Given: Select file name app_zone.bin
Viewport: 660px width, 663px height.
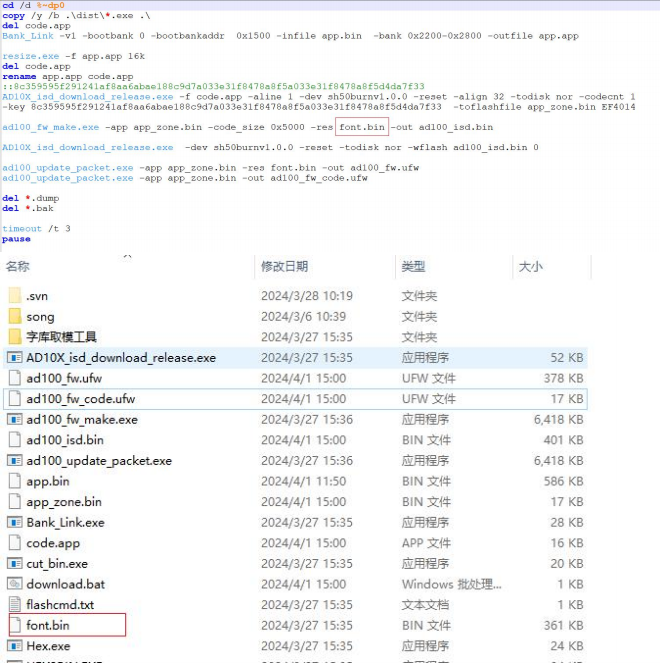Looking at the screenshot, I should (x=64, y=502).
